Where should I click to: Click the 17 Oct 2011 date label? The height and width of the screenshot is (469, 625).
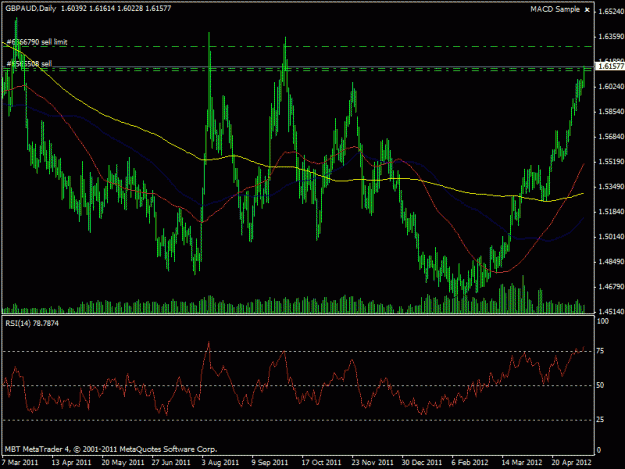[x=321, y=463]
